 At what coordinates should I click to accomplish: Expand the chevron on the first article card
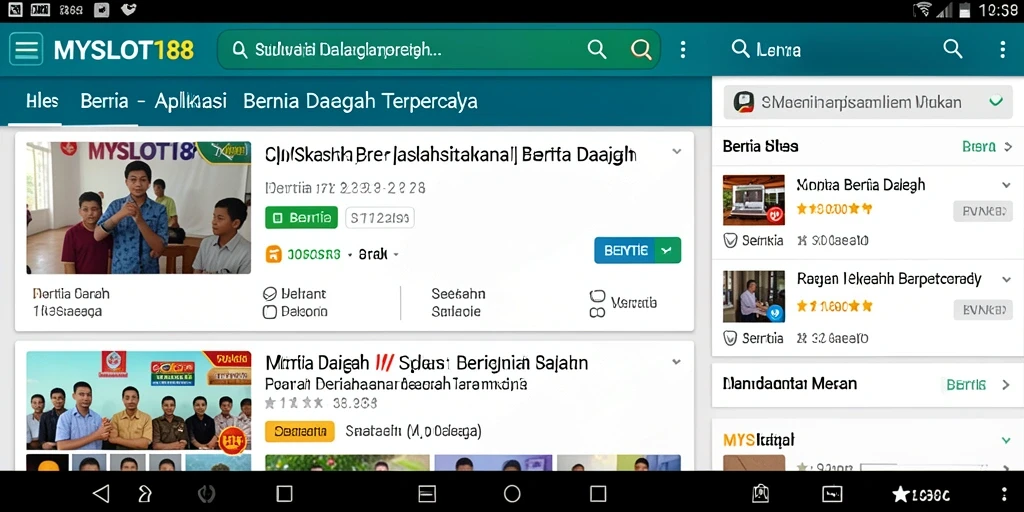pyautogui.click(x=677, y=152)
